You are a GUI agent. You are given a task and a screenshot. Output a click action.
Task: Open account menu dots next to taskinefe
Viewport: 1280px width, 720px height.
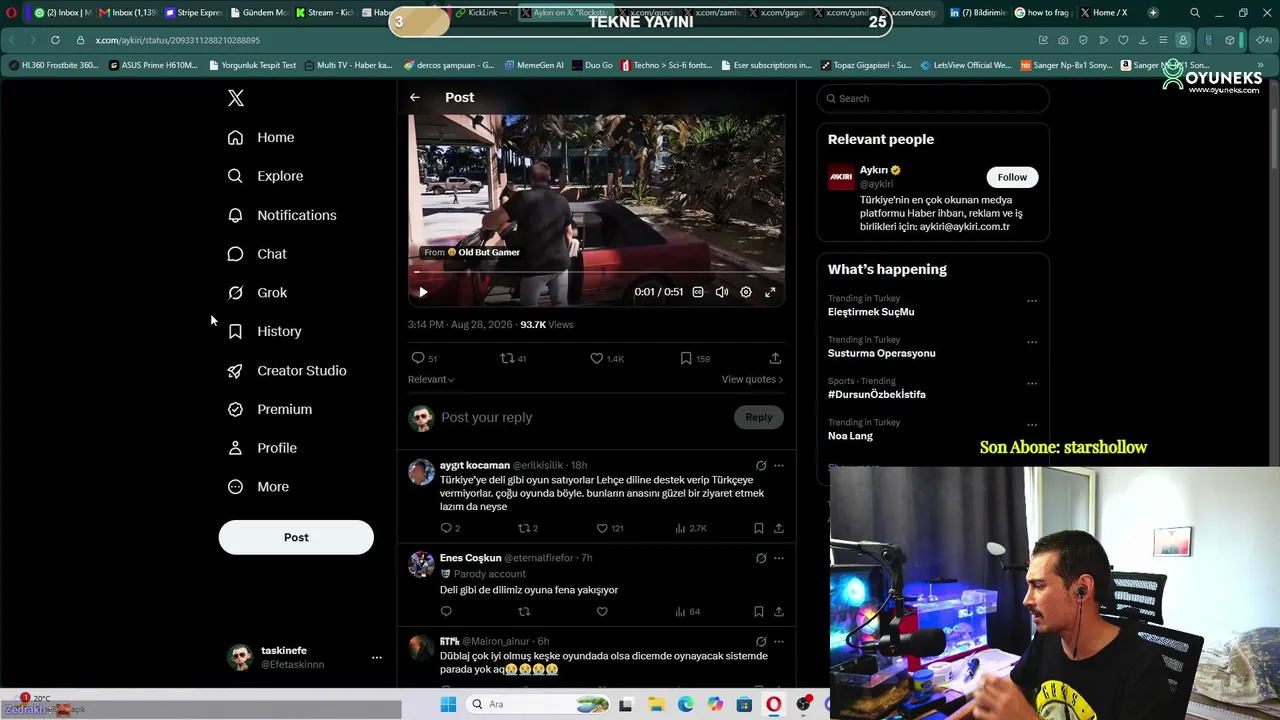[x=377, y=657]
